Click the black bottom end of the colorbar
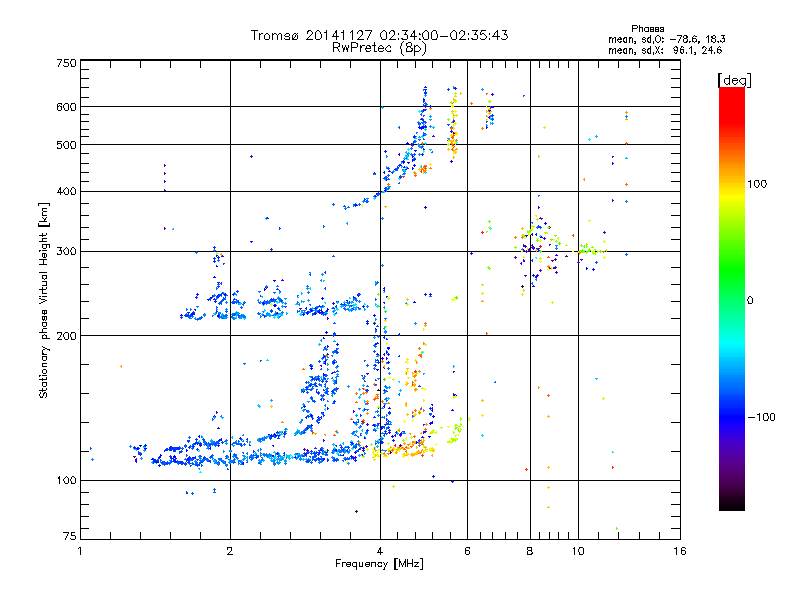800x600 pixels. (732, 505)
